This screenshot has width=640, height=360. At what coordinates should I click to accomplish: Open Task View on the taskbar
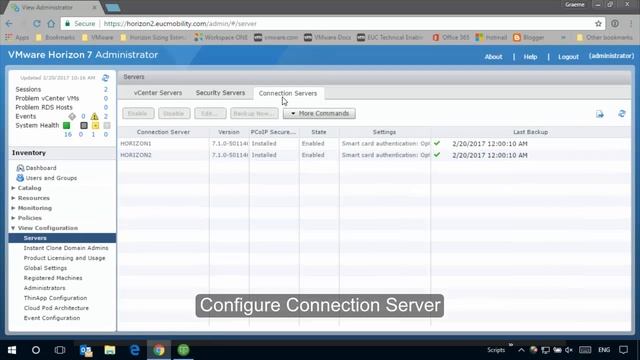click(x=60, y=350)
